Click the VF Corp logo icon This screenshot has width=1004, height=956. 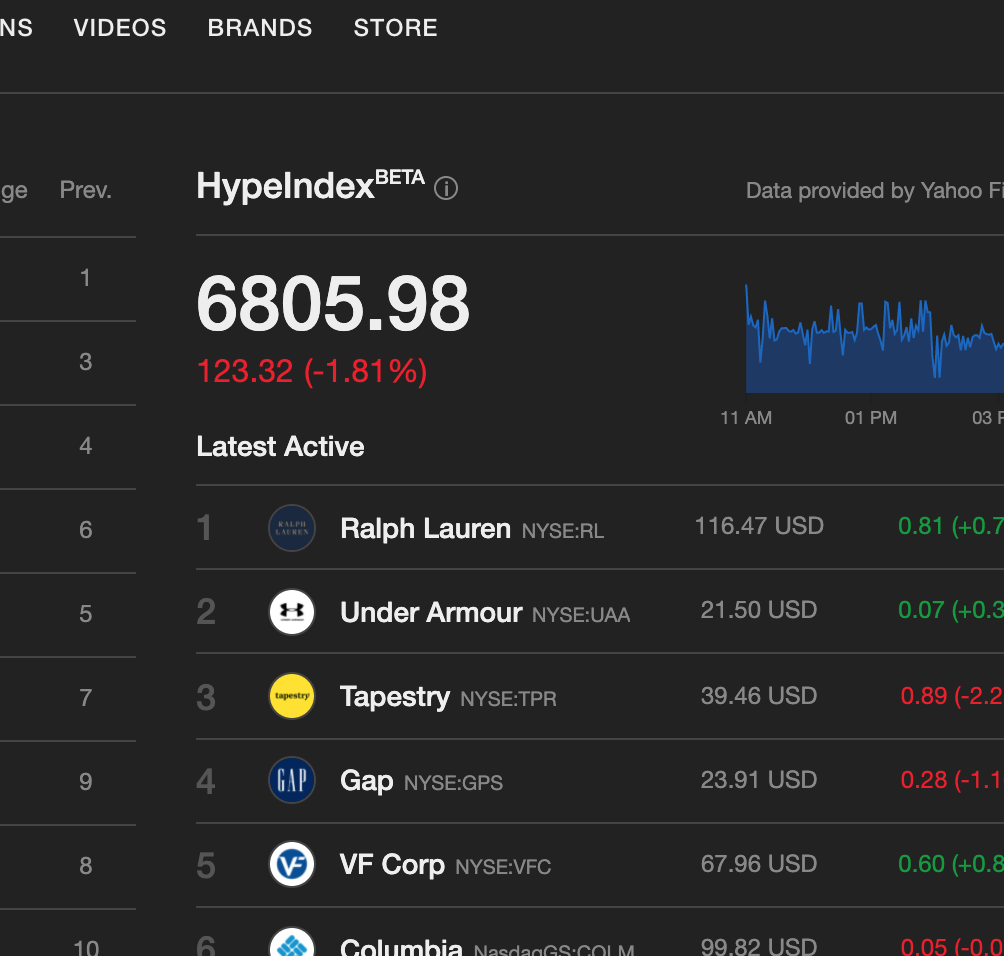tap(292, 864)
